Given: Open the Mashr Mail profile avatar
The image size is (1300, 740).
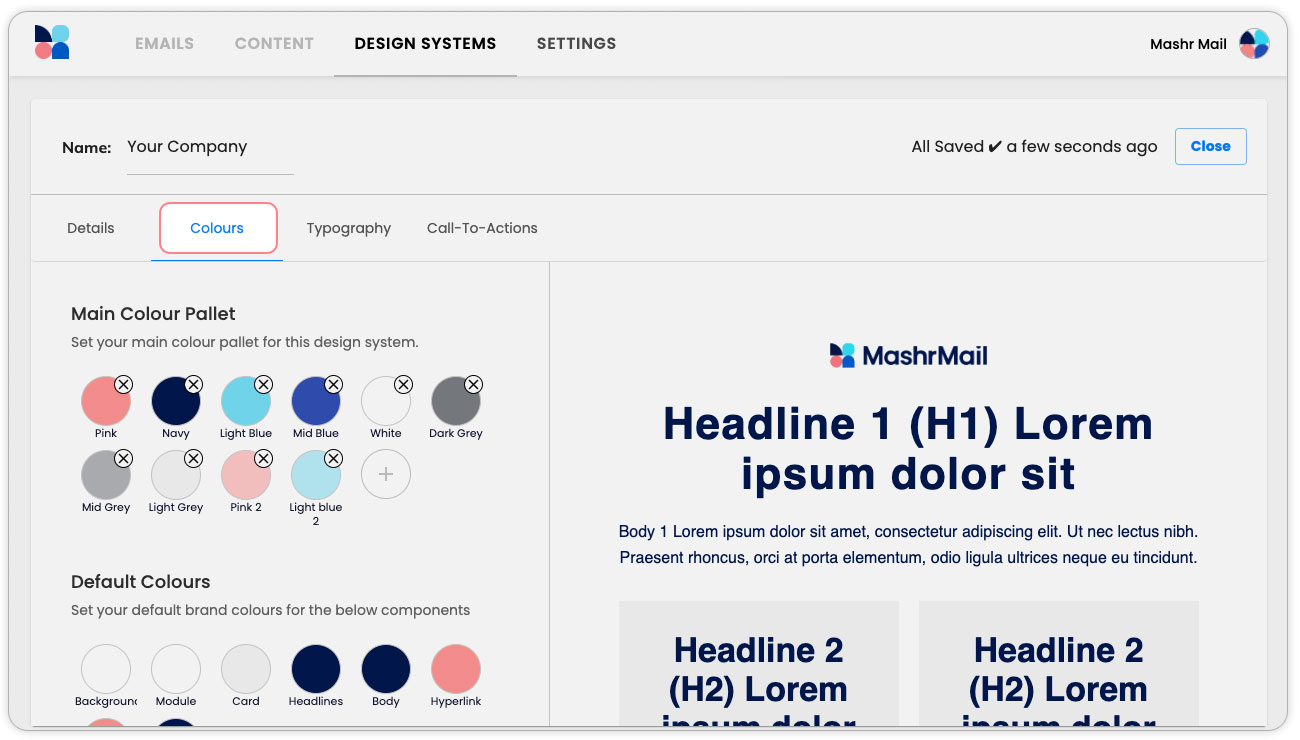Looking at the screenshot, I should (x=1253, y=44).
